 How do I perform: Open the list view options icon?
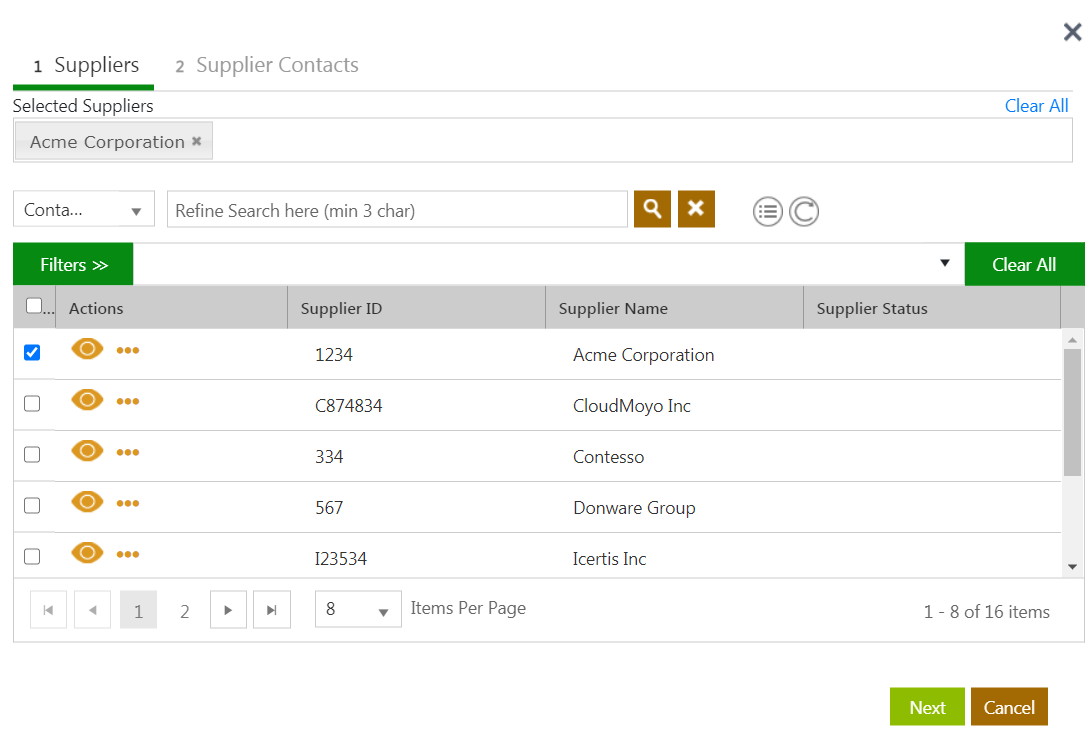767,211
